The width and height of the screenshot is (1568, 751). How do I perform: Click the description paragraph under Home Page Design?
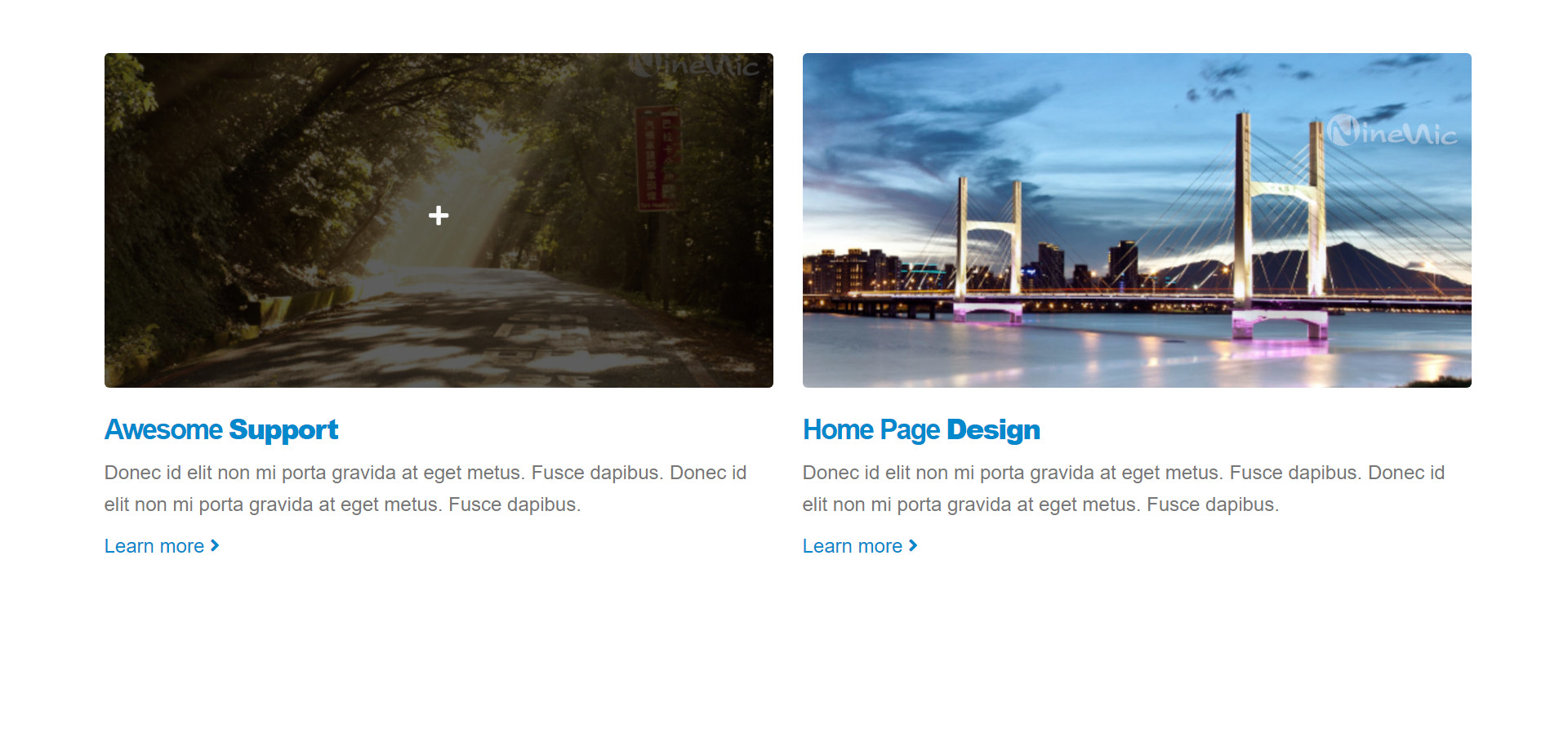click(x=1124, y=488)
